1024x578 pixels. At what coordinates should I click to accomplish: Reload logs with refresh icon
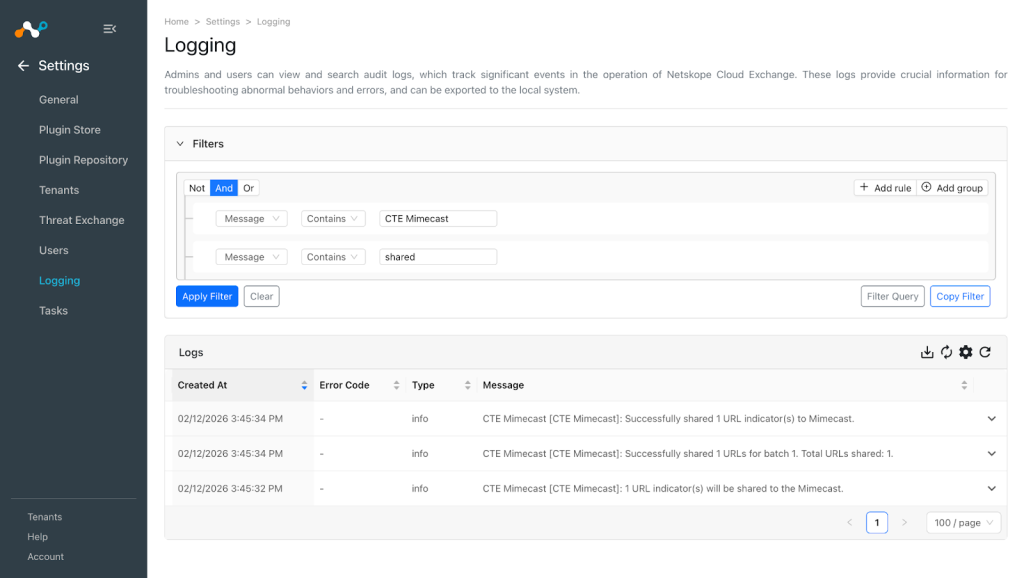click(985, 352)
